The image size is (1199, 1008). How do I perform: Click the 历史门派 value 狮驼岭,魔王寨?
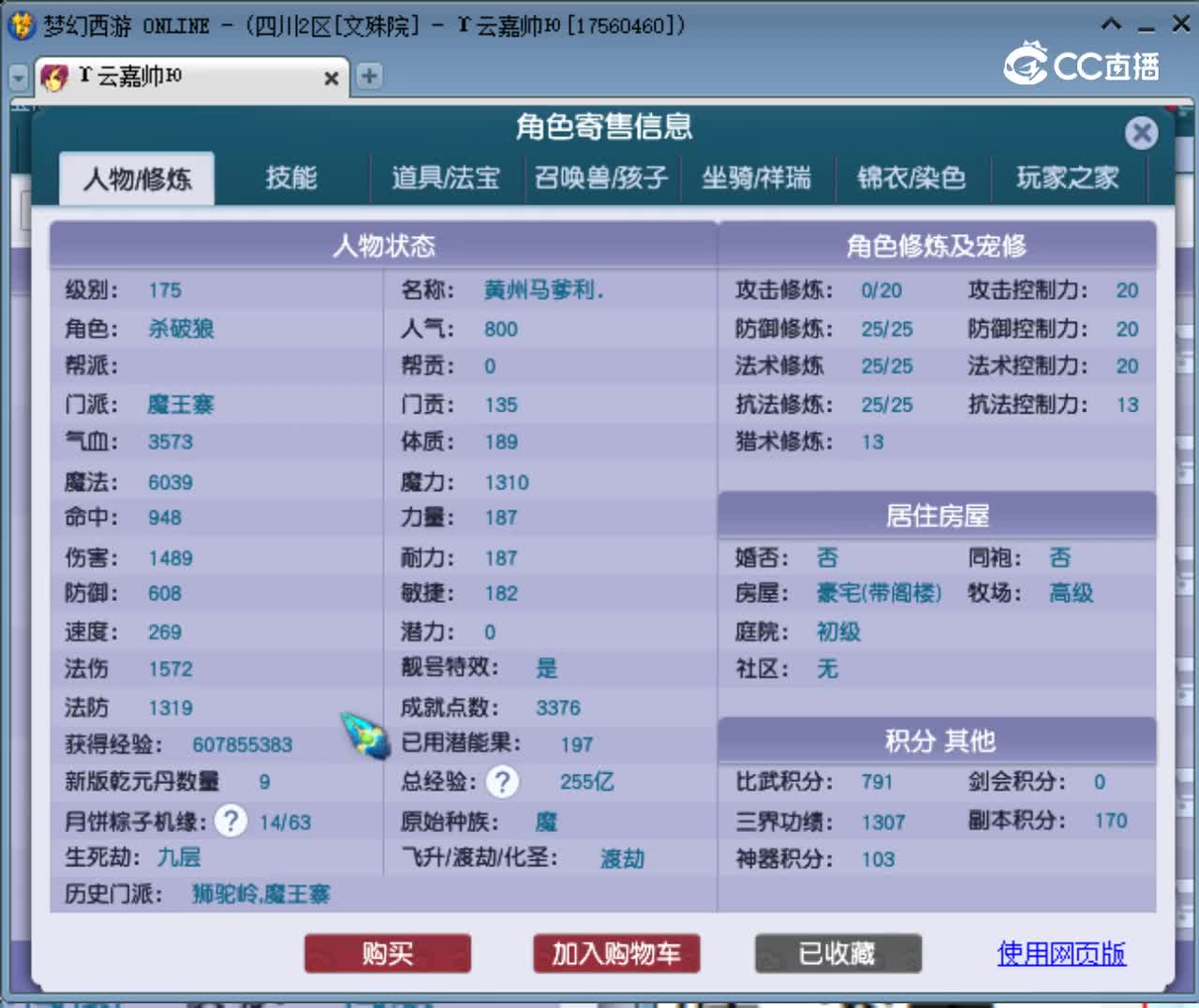[261, 895]
